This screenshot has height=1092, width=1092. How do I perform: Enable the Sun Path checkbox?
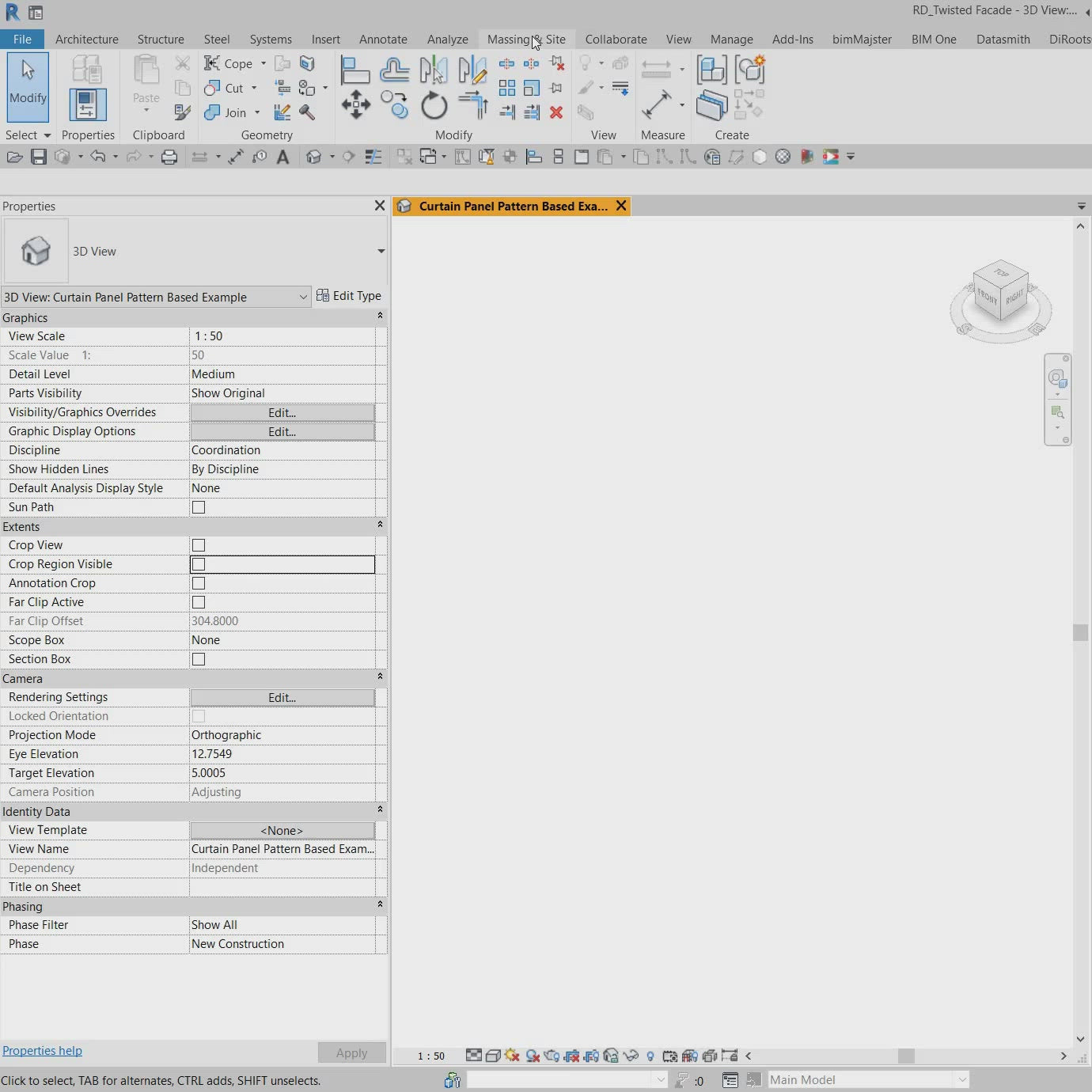(199, 507)
